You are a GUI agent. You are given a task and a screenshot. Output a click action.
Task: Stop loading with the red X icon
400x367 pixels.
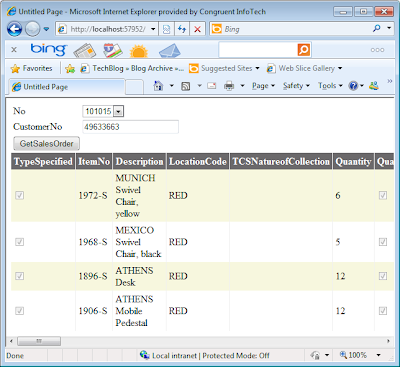[197, 29]
